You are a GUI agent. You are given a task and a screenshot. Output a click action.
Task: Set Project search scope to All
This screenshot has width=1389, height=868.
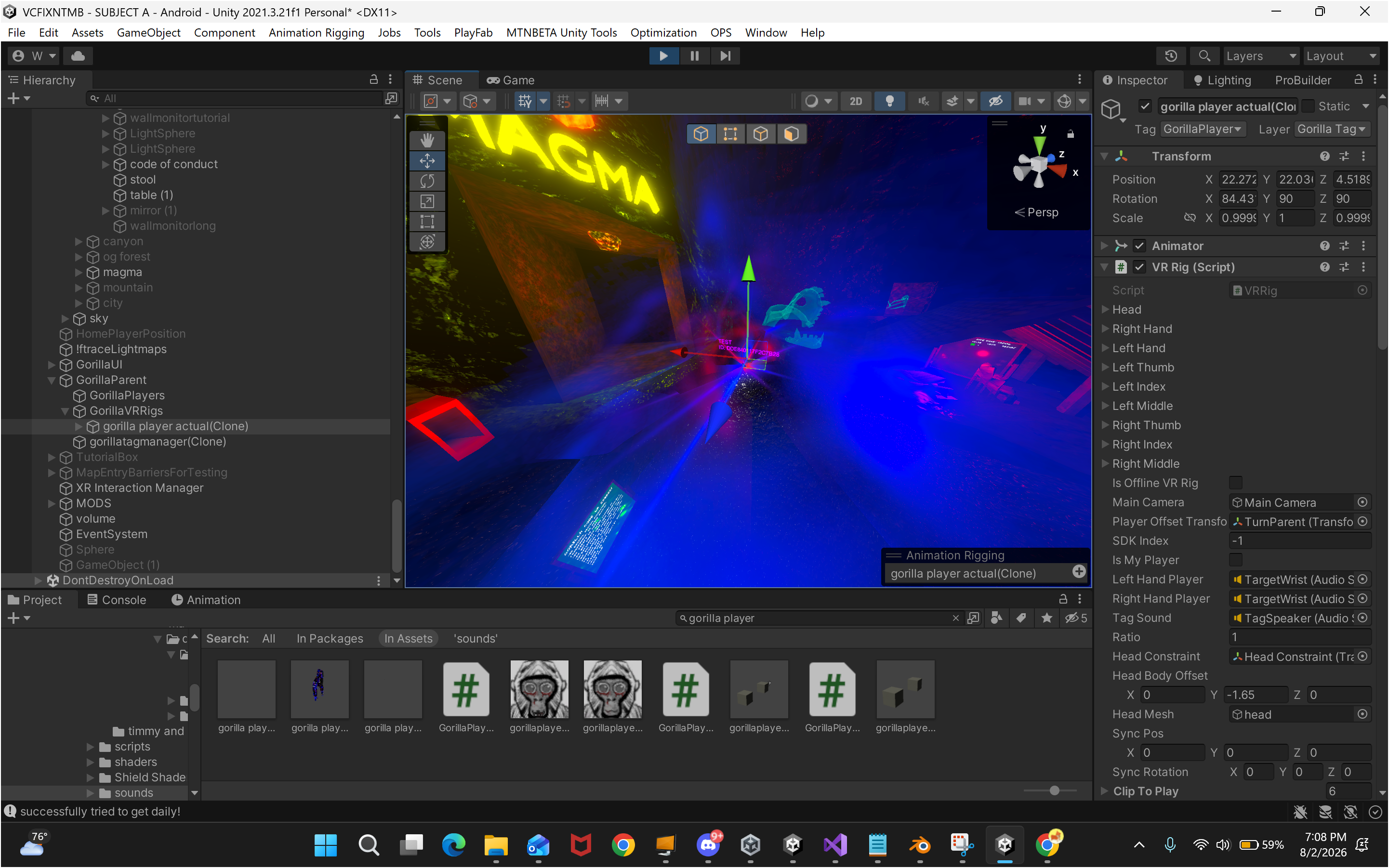tap(269, 638)
